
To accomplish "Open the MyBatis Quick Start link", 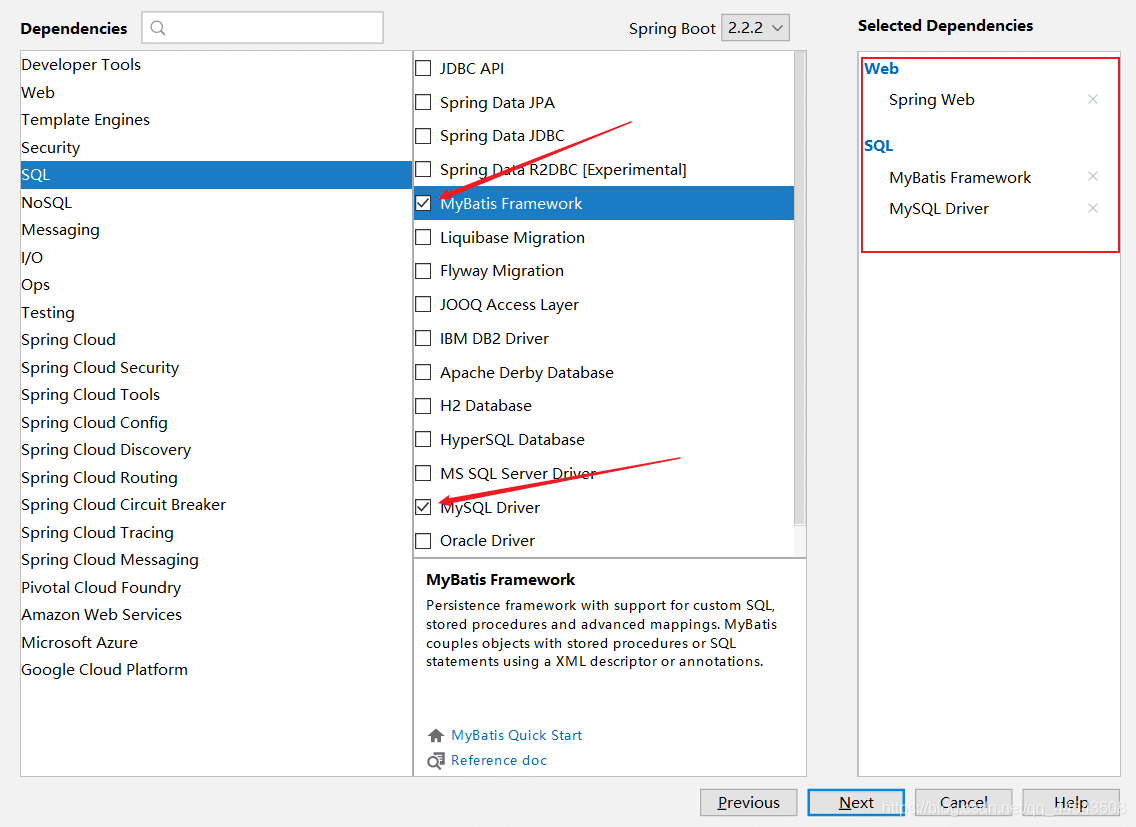I will [517, 735].
